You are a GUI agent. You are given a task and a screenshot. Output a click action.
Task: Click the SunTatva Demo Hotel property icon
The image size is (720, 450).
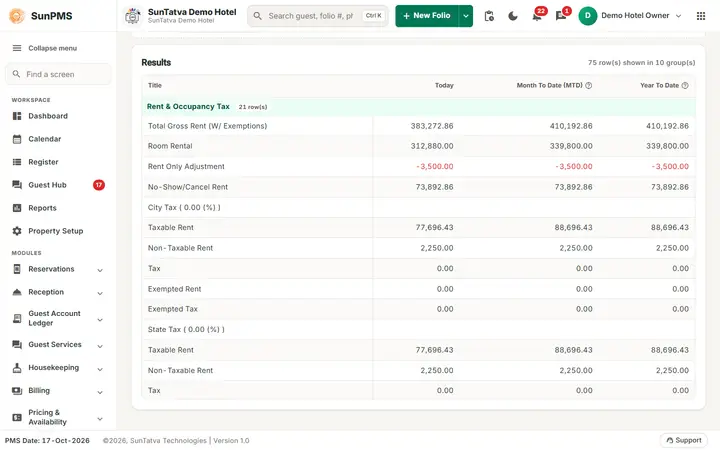(133, 16)
